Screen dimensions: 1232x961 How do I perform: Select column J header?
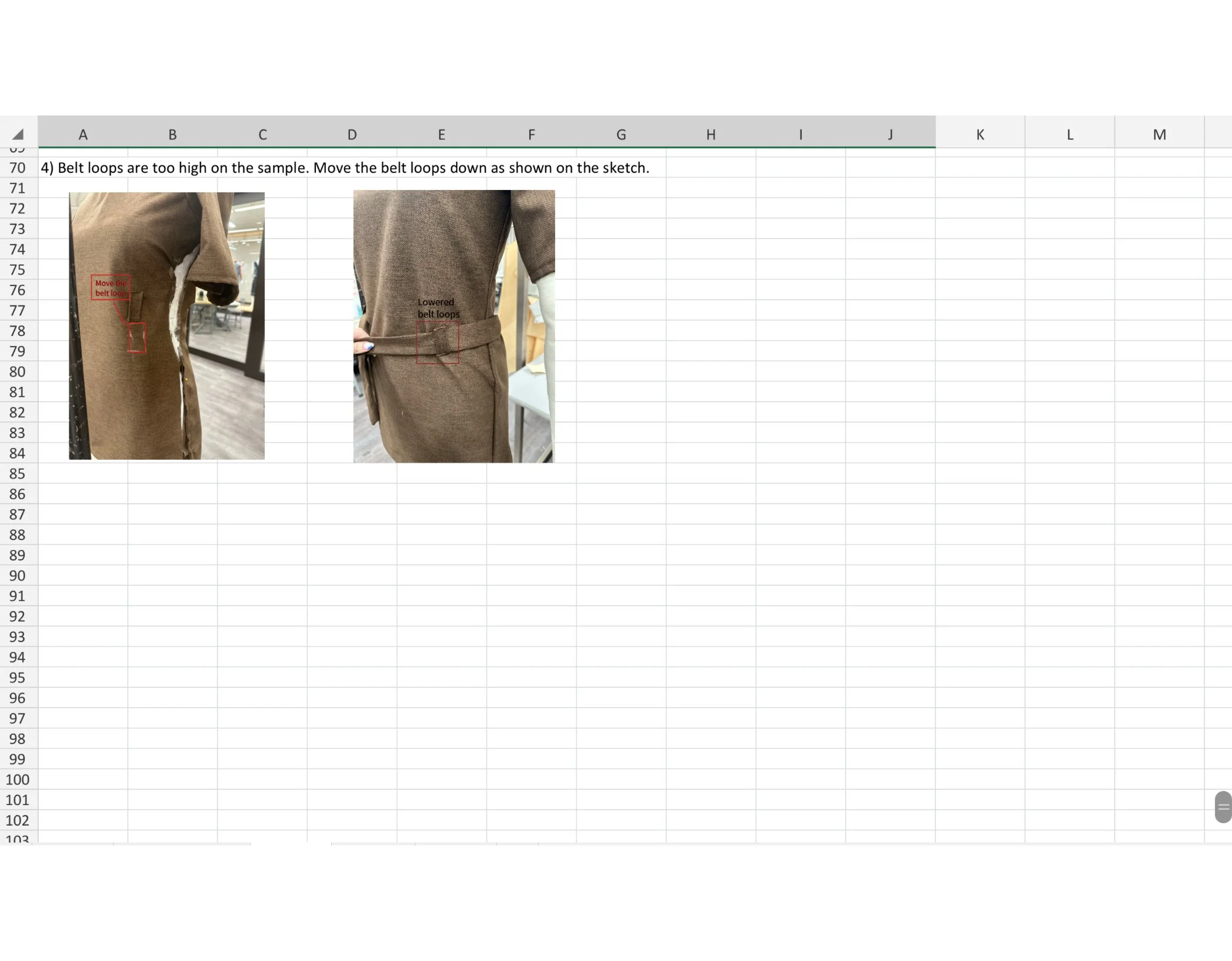[x=890, y=134]
